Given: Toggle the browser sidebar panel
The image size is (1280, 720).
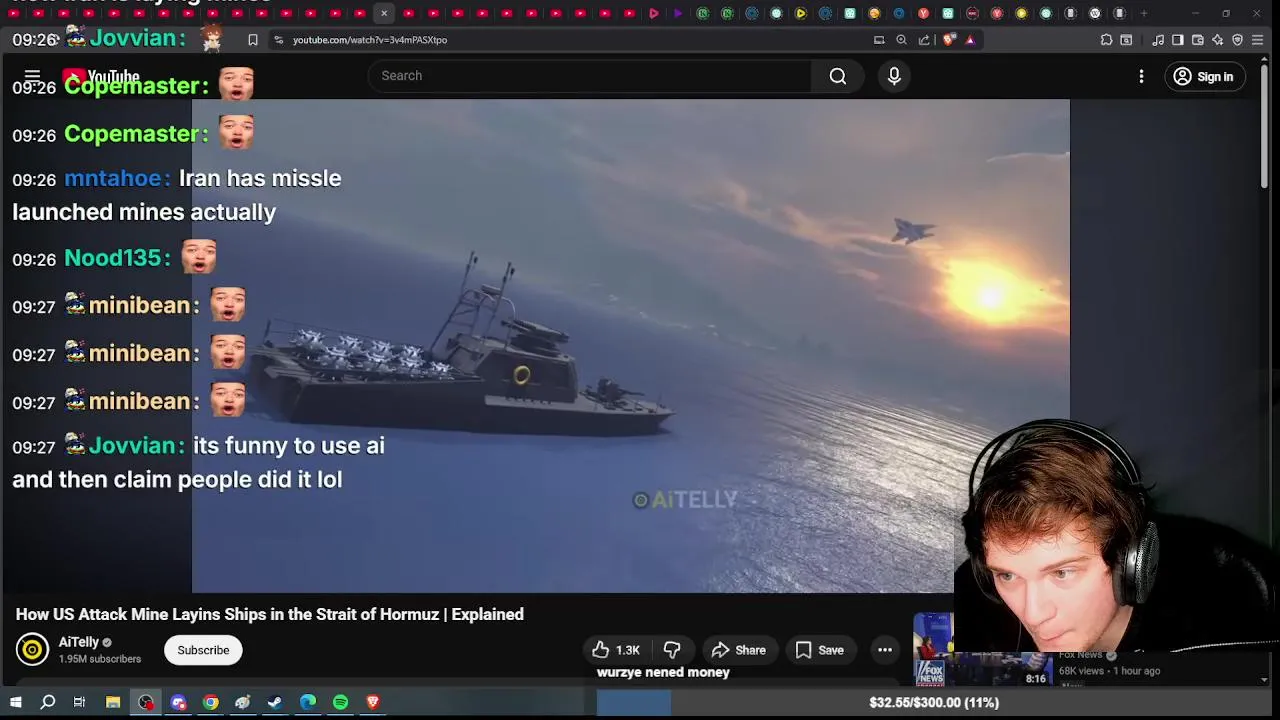Looking at the screenshot, I should [1178, 40].
